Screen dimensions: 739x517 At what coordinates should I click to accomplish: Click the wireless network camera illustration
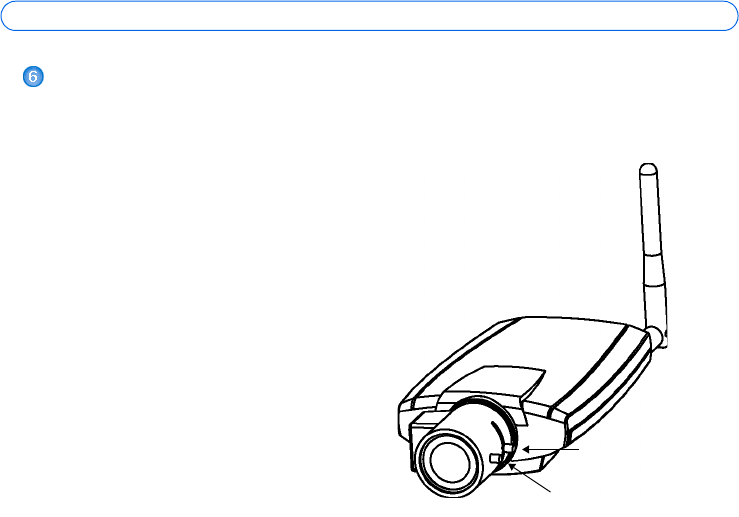(x=533, y=331)
